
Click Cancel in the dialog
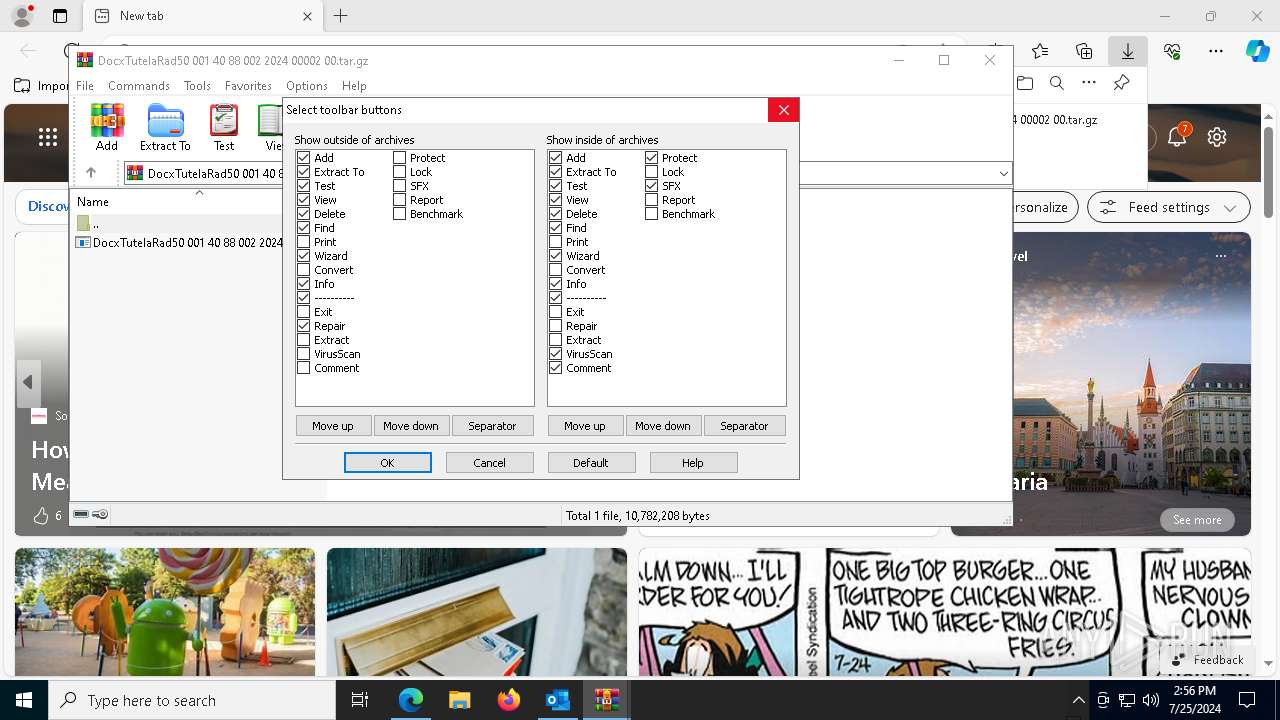[490, 463]
